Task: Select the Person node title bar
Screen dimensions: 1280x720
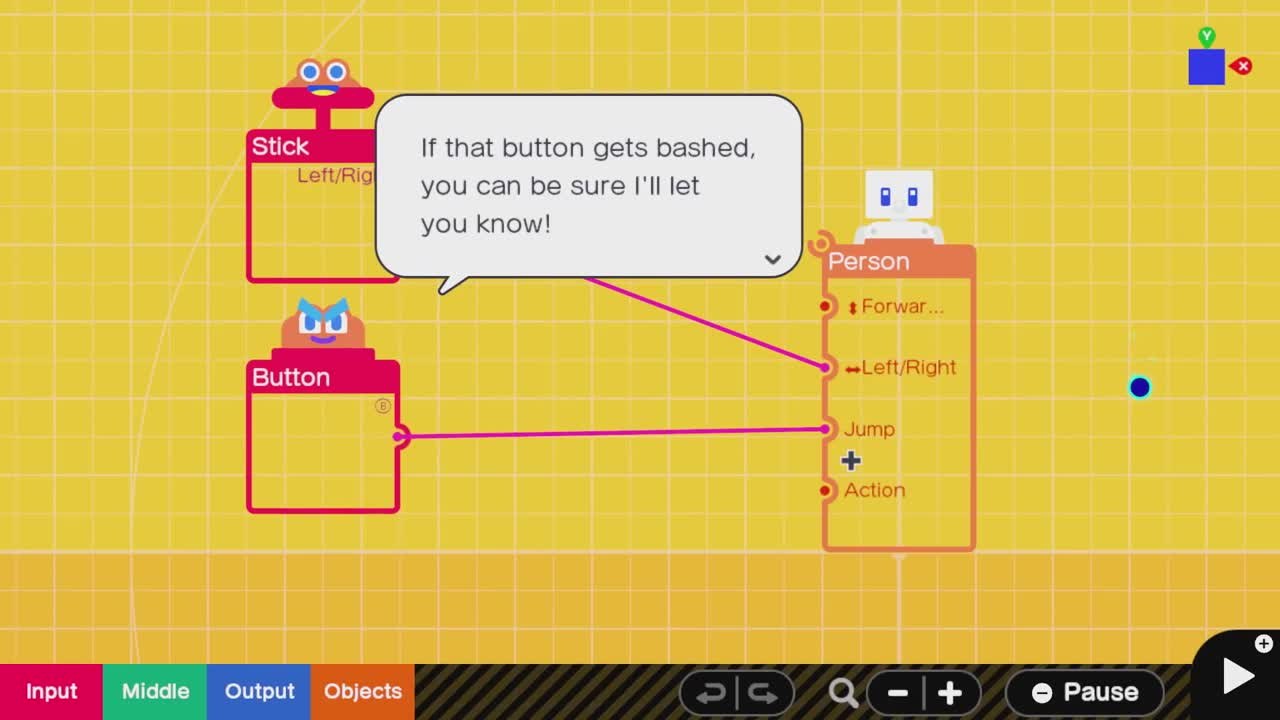Action: (899, 261)
